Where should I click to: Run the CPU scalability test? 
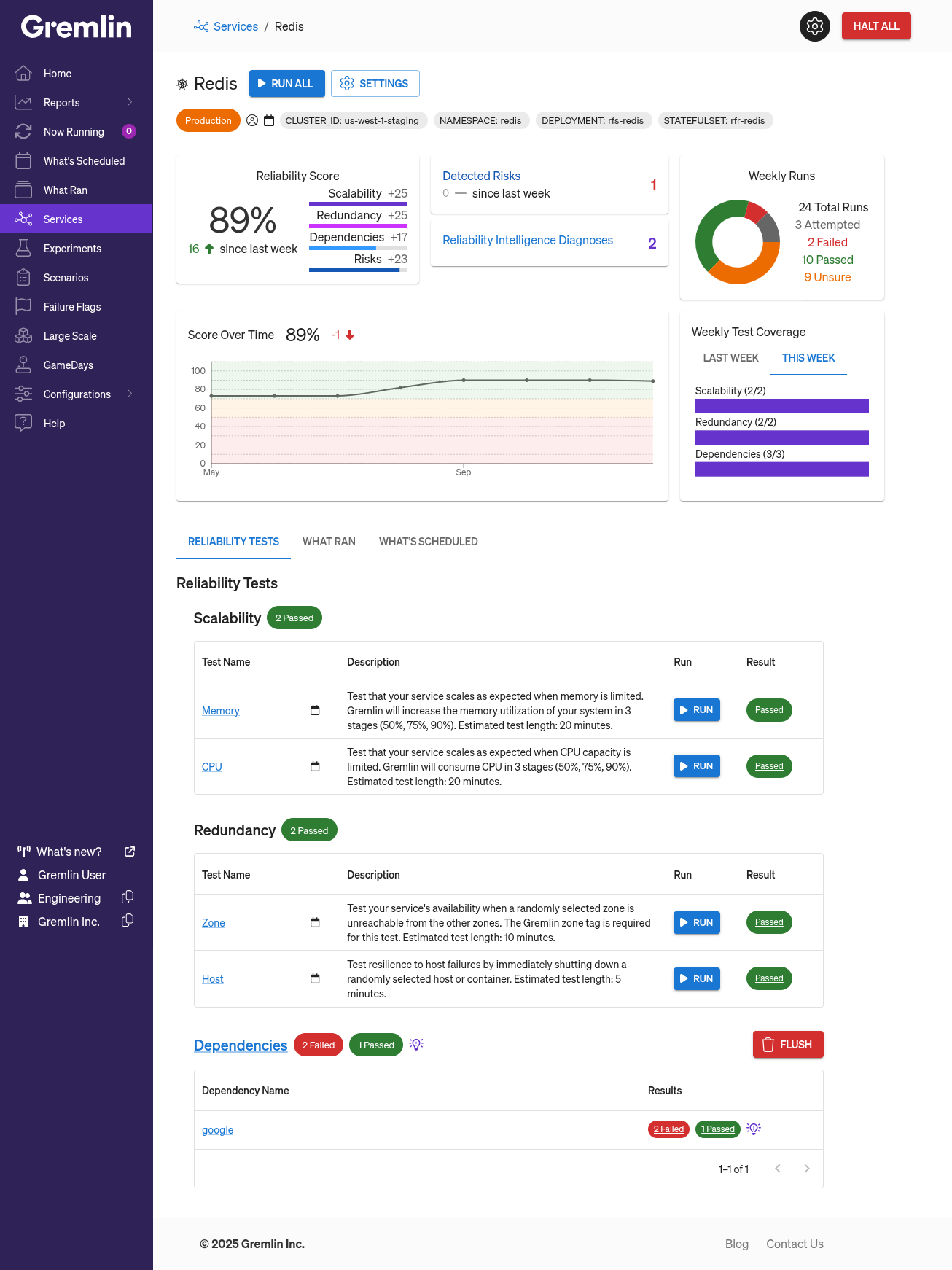click(697, 766)
